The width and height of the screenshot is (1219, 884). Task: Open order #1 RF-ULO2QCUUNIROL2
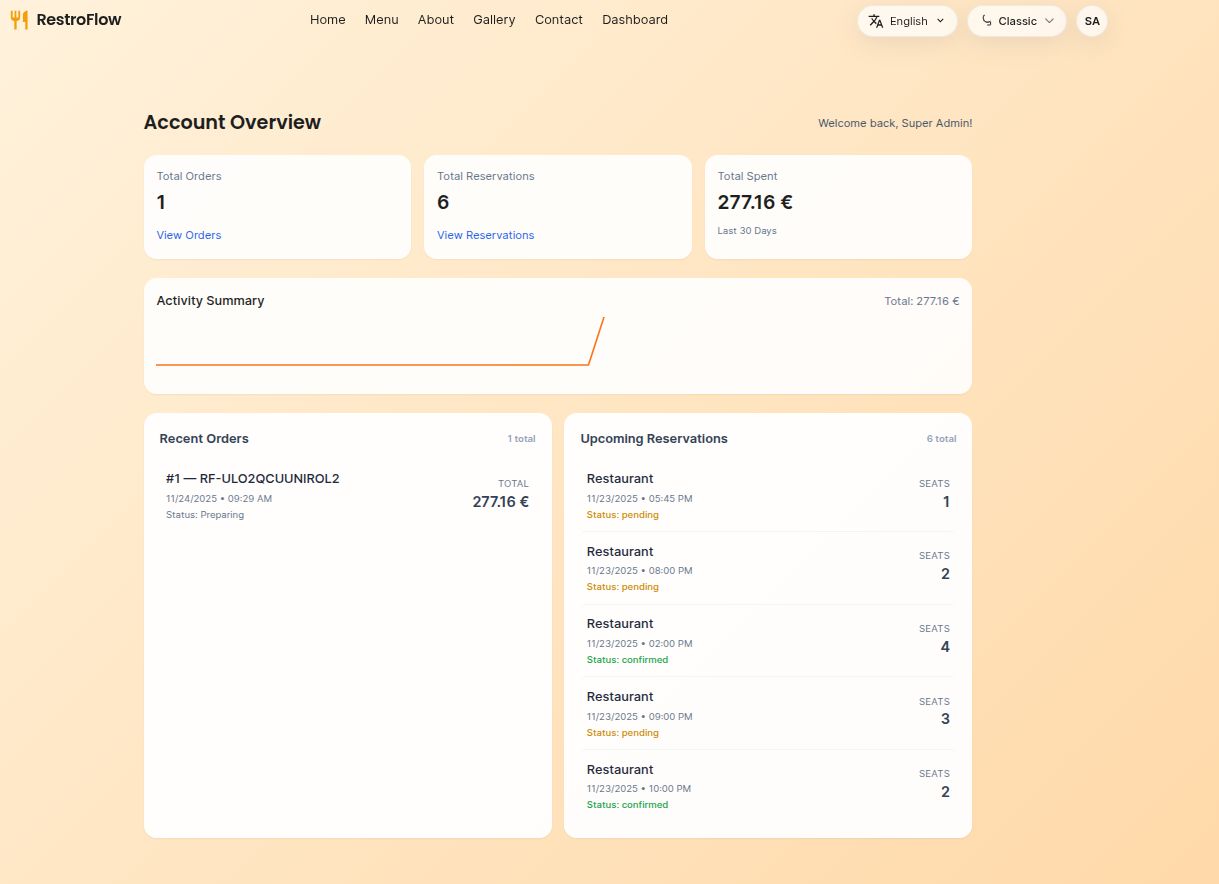pyautogui.click(x=252, y=479)
